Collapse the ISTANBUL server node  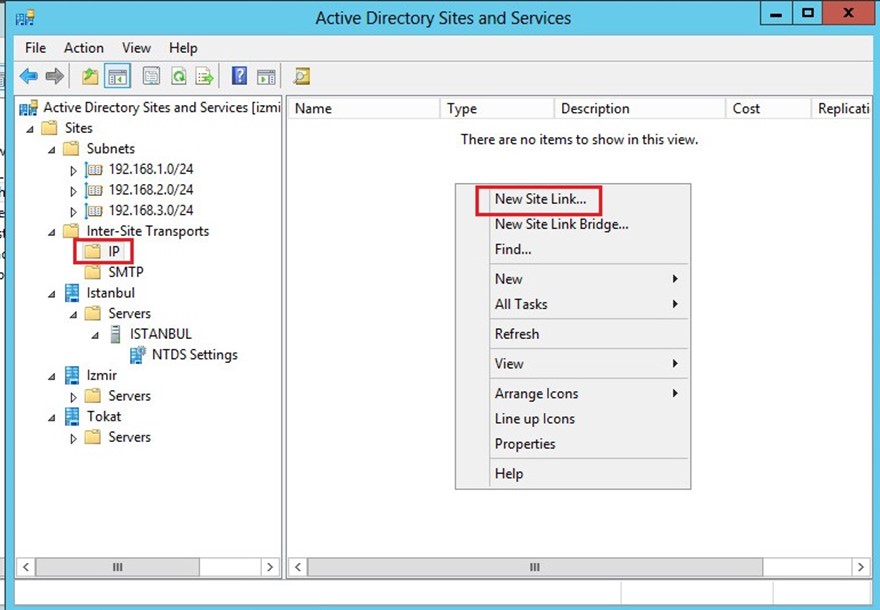point(95,335)
